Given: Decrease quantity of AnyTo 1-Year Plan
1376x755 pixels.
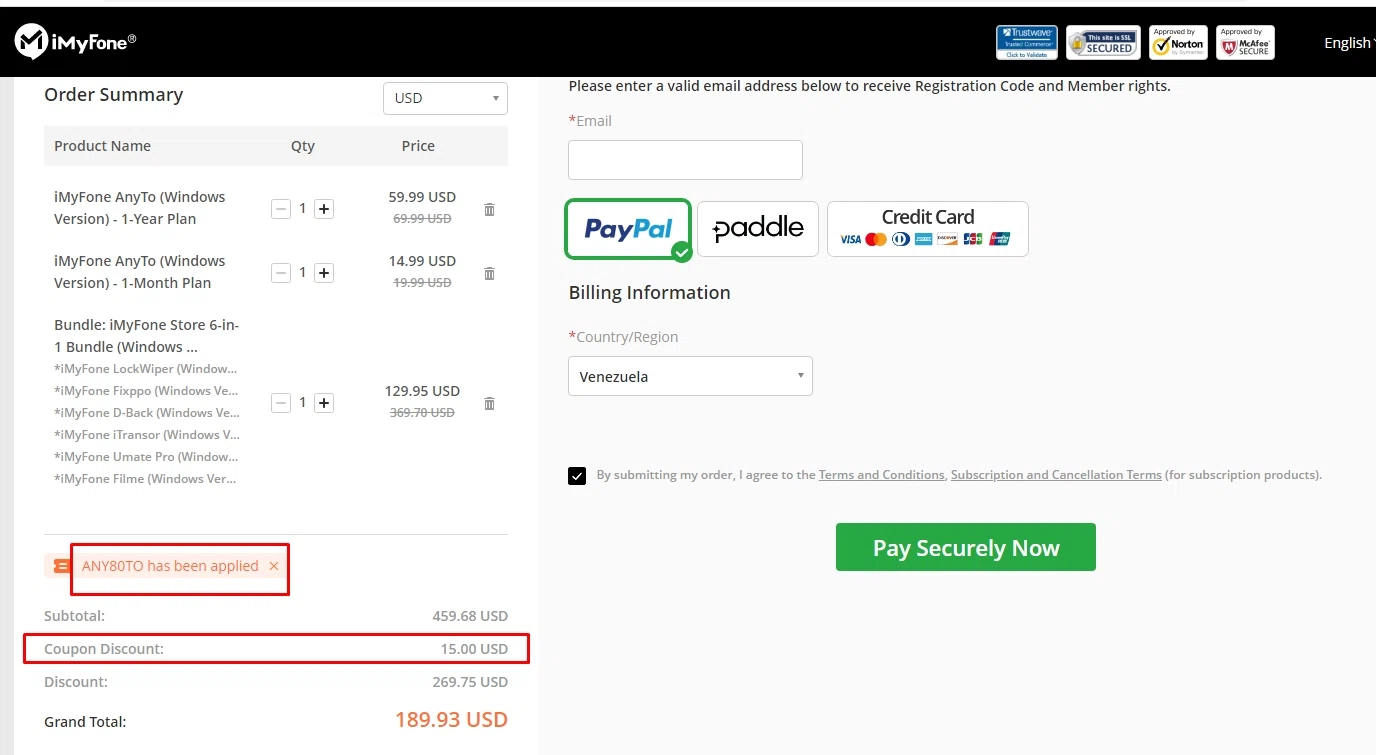Looking at the screenshot, I should (x=281, y=209).
